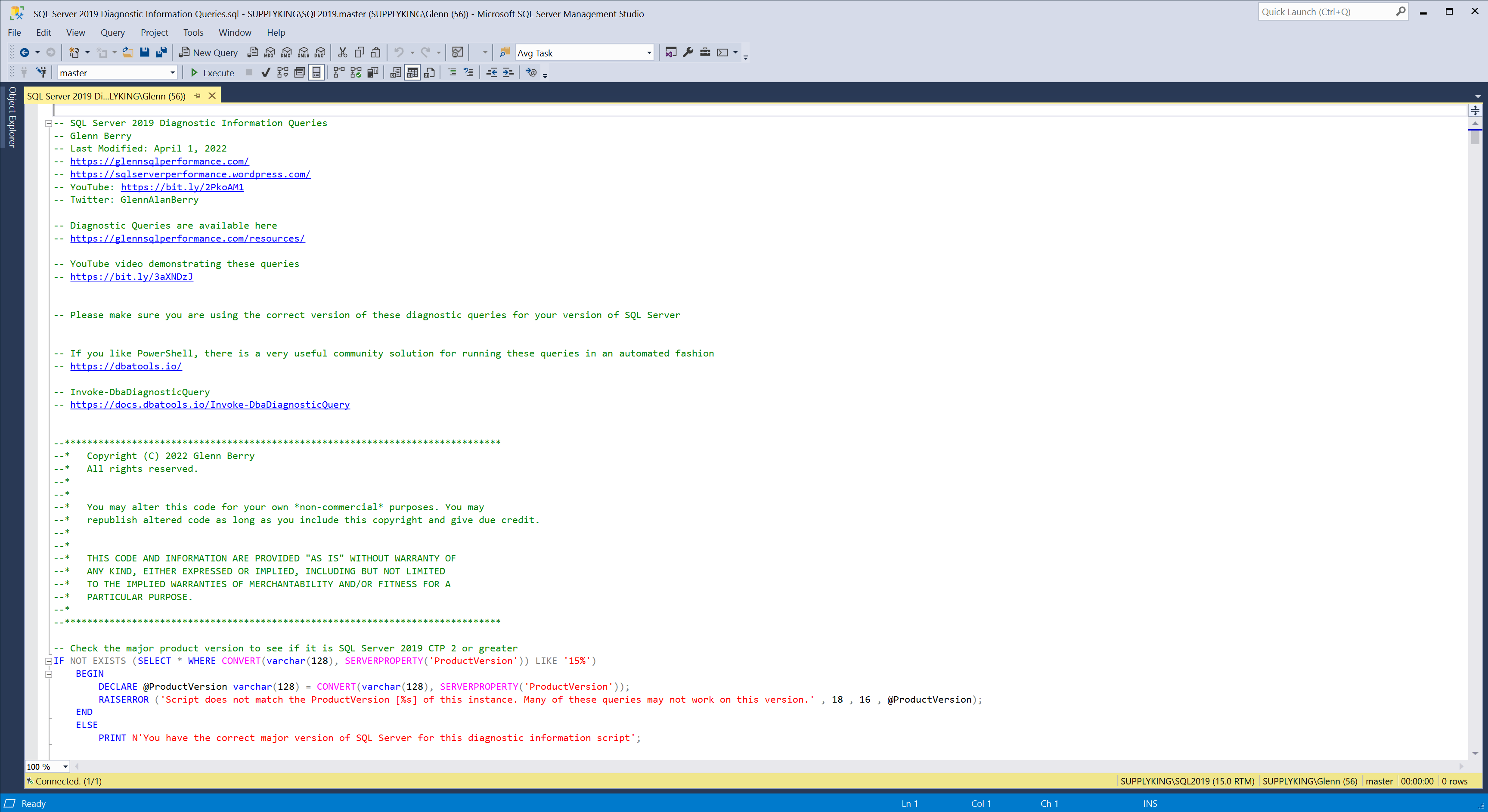This screenshot has width=1488, height=812.
Task: Comment out the current line
Action: coord(452,73)
